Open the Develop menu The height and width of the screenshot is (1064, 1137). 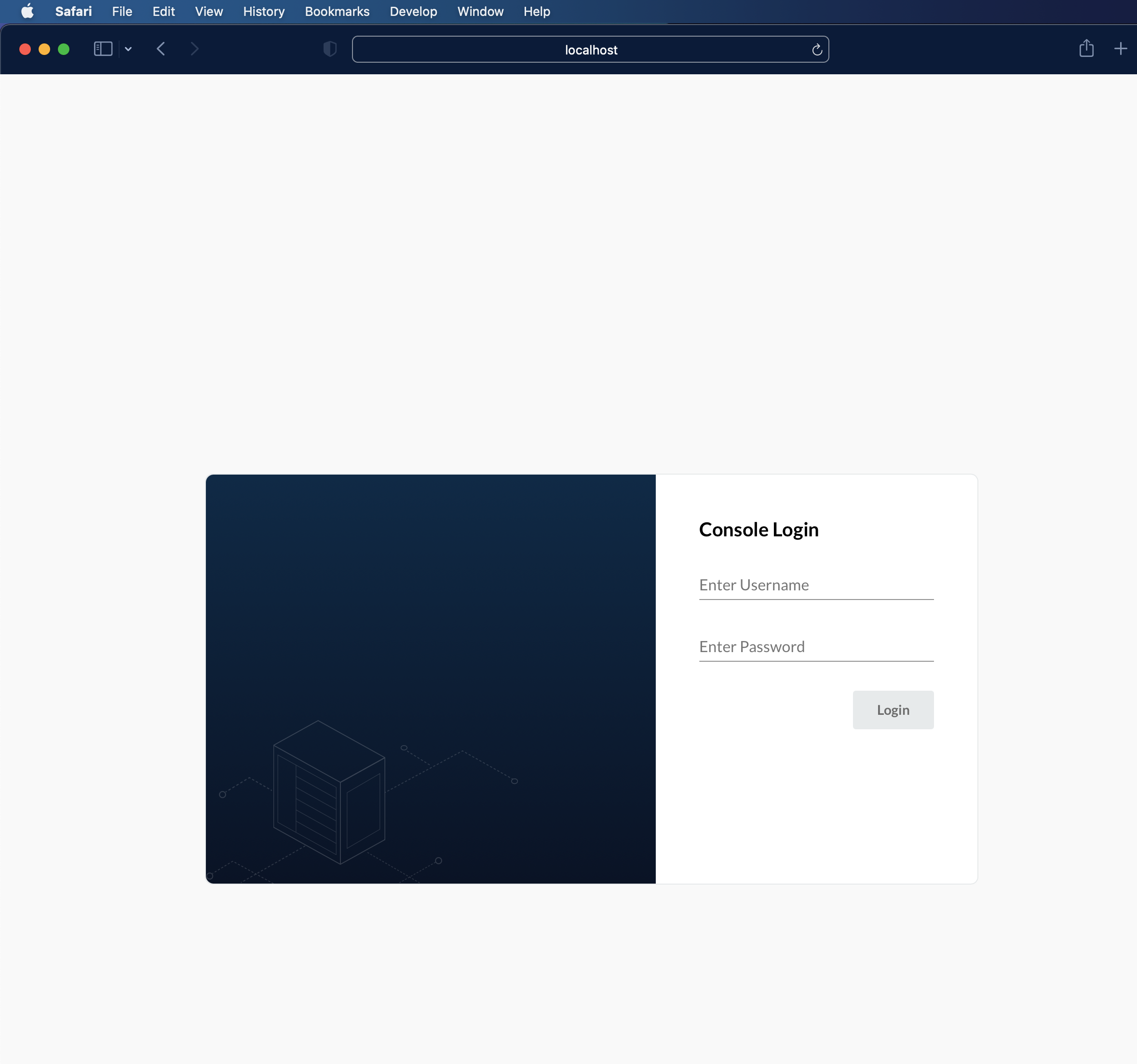(413, 12)
